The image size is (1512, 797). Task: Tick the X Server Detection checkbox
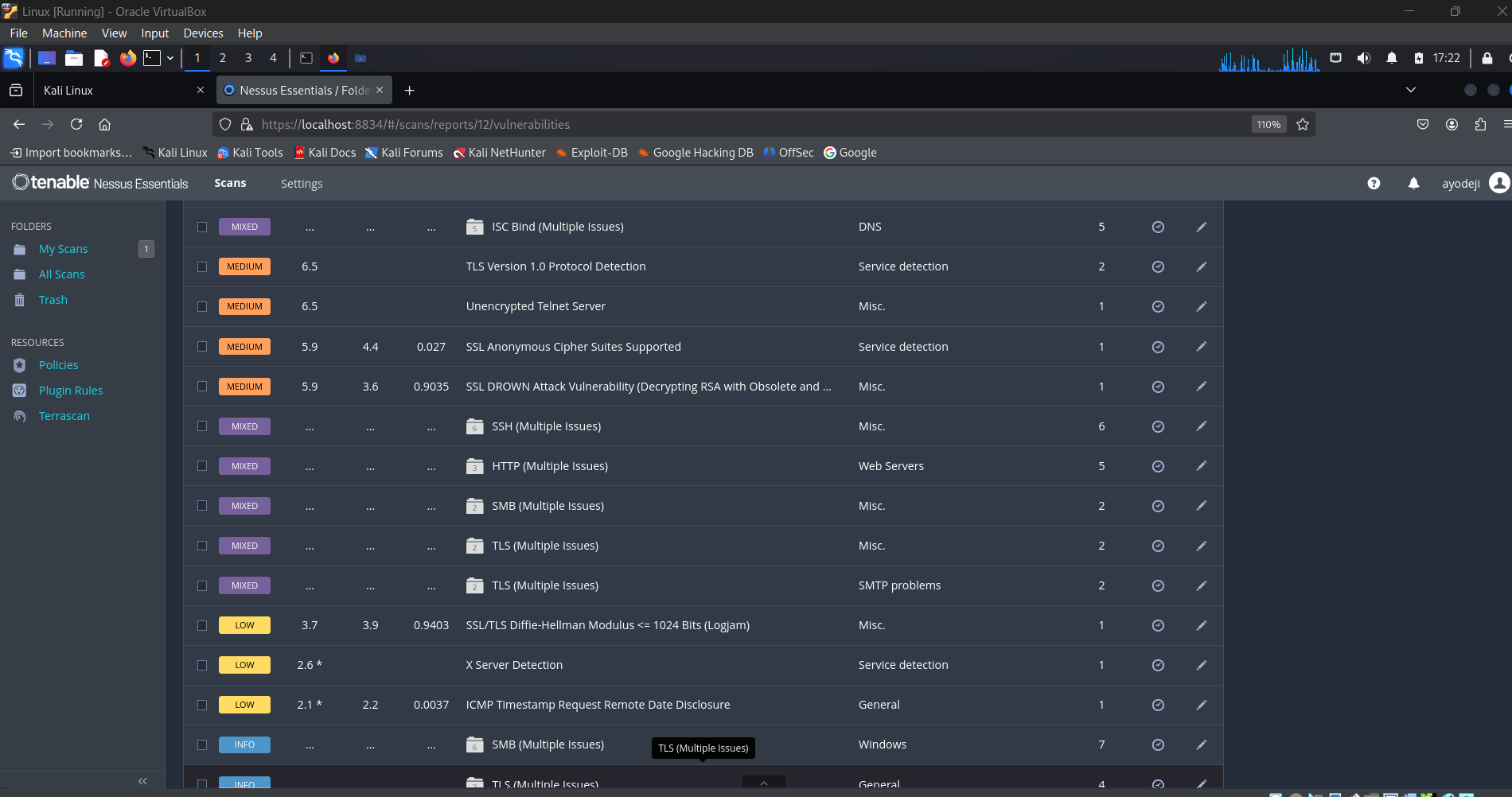click(x=202, y=665)
